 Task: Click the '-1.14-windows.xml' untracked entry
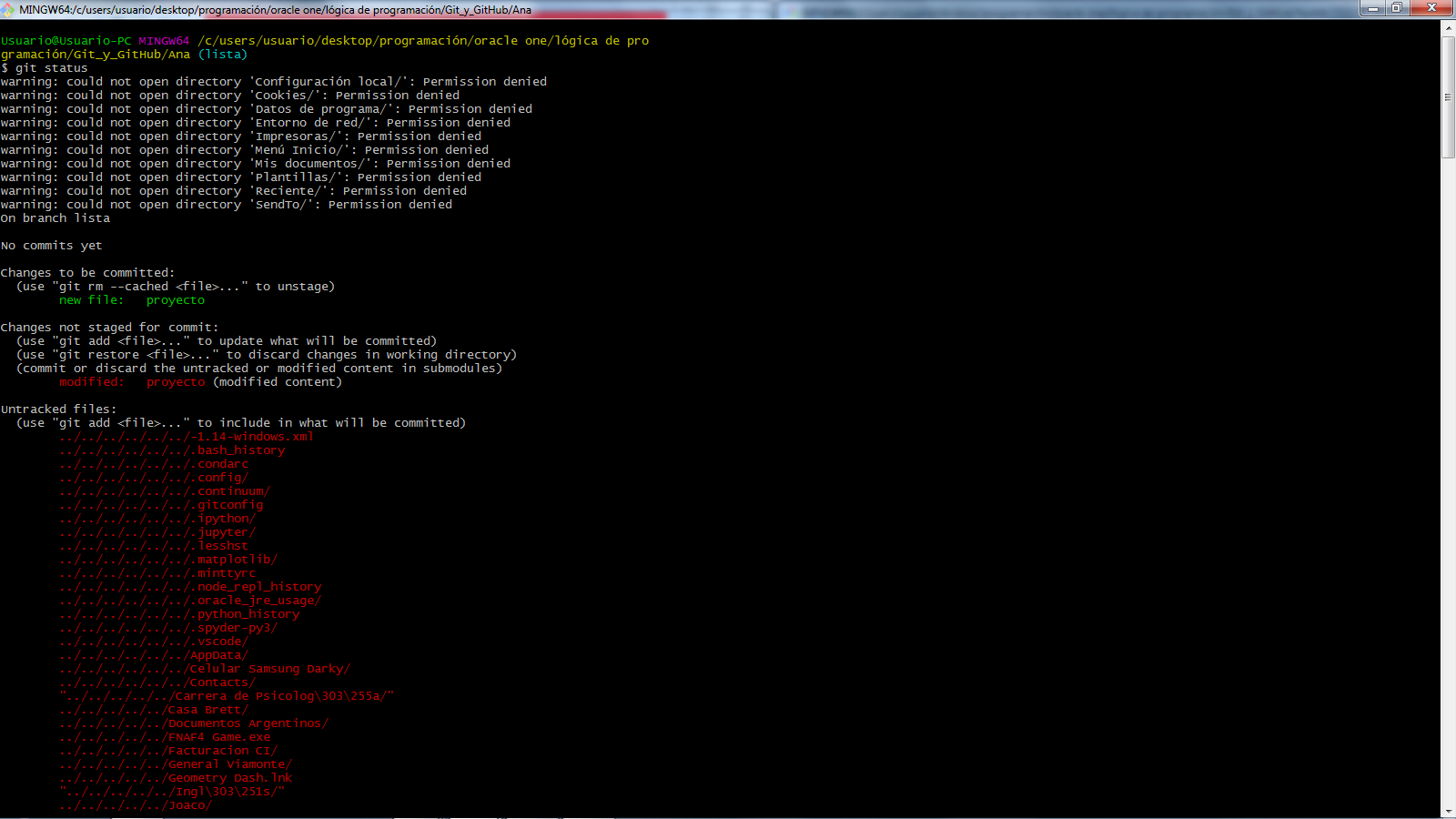tap(187, 437)
